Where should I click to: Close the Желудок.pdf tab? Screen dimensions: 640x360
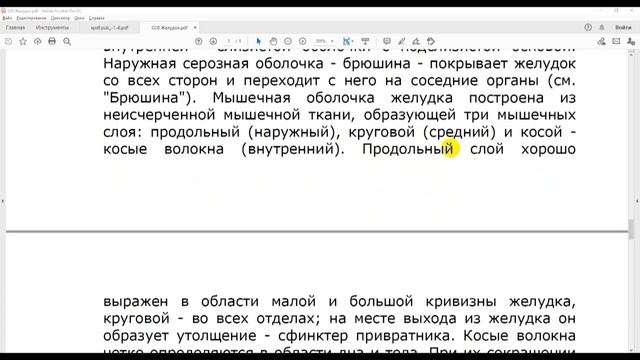pyautogui.click(x=195, y=28)
